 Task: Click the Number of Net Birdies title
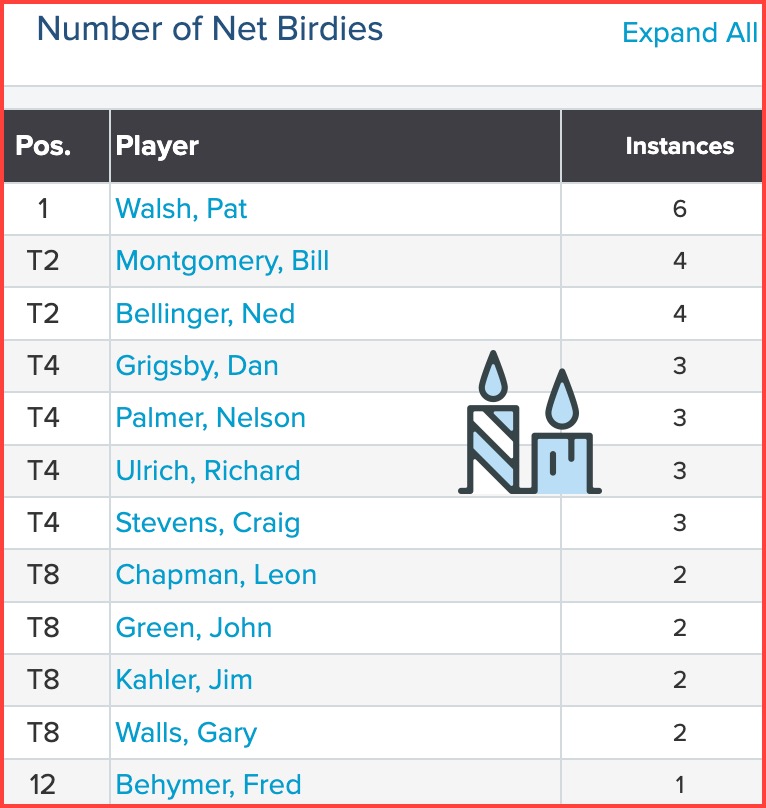click(210, 29)
